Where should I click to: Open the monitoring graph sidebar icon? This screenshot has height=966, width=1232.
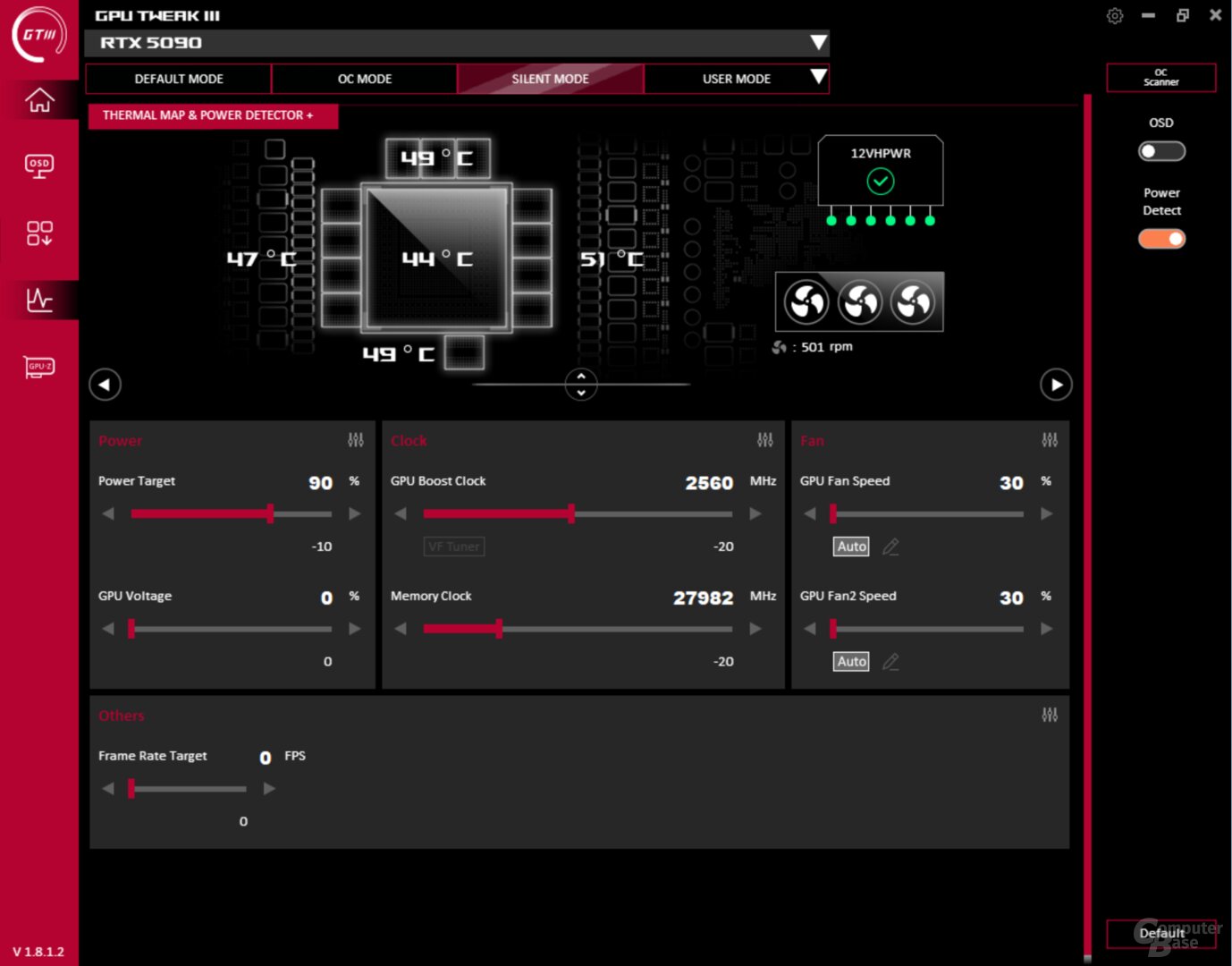pos(39,300)
